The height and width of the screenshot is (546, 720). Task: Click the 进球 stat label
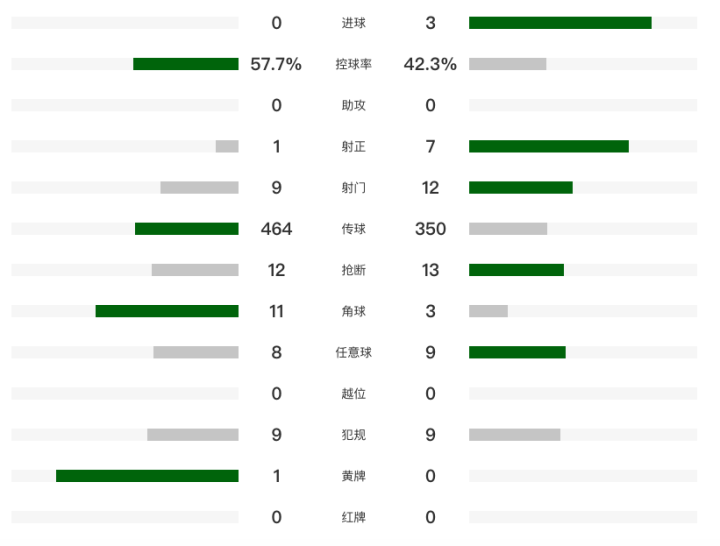[353, 23]
